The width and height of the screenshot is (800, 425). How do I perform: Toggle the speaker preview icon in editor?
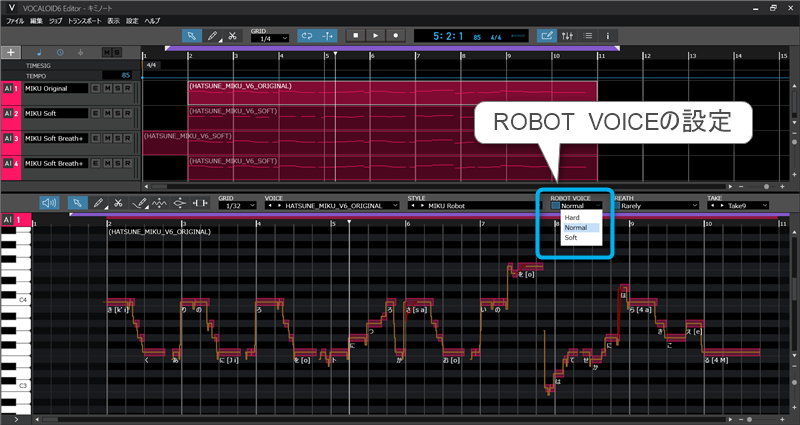[x=49, y=203]
